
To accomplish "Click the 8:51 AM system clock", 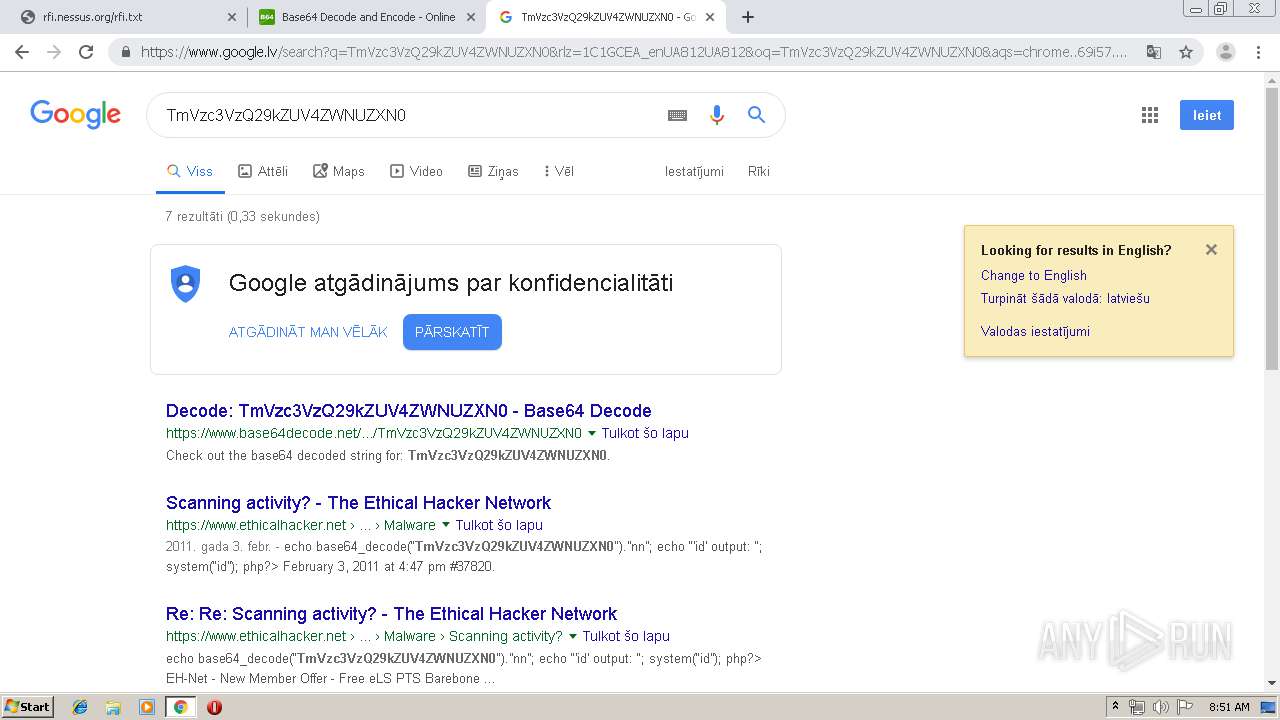I will [x=1229, y=707].
